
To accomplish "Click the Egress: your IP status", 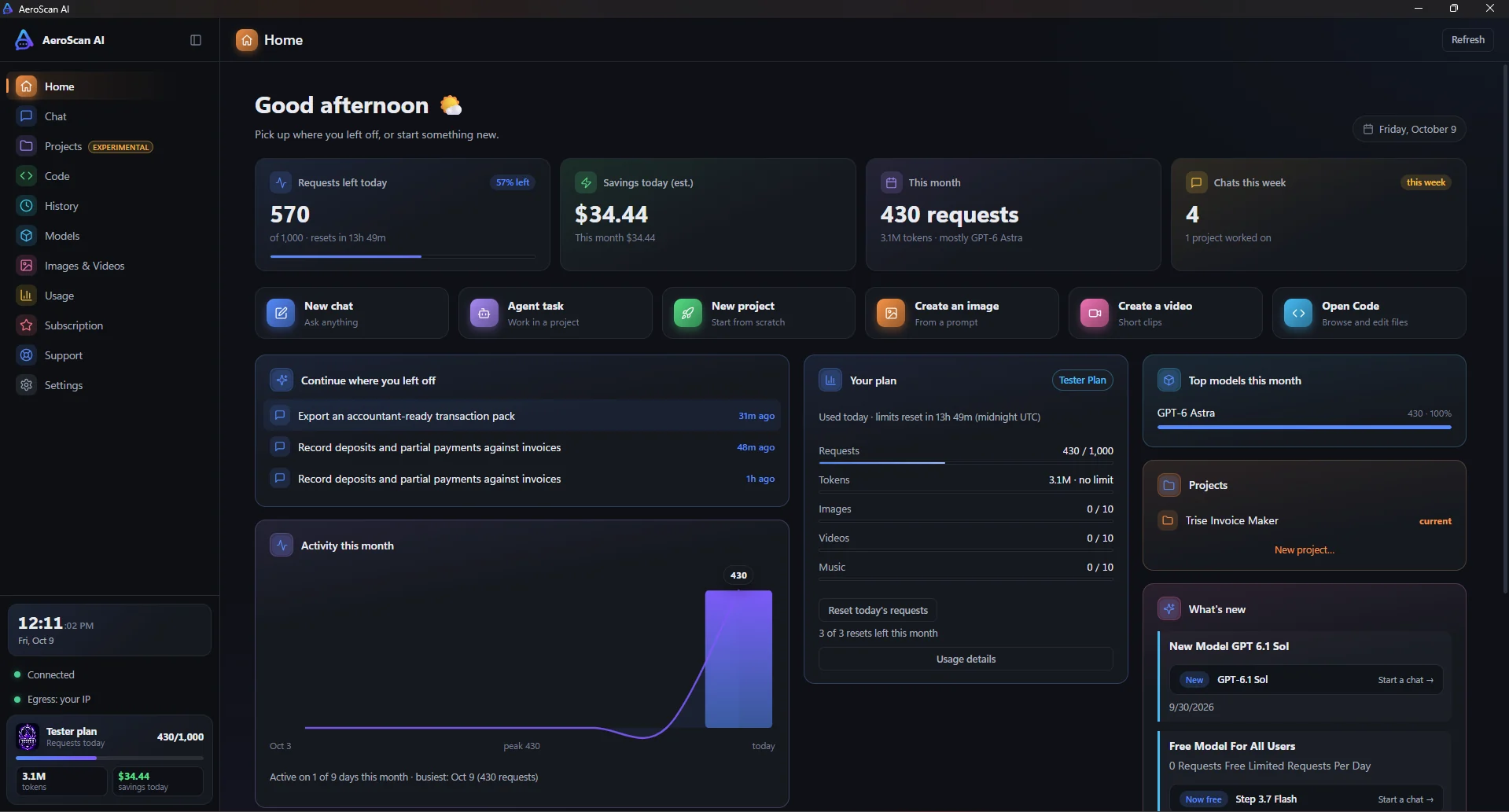I will tap(53, 700).
